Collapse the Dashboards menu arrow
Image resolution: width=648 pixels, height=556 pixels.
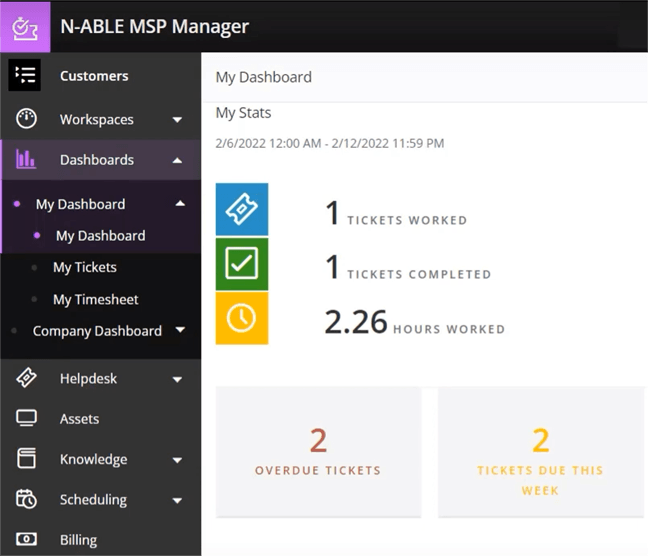(177, 160)
